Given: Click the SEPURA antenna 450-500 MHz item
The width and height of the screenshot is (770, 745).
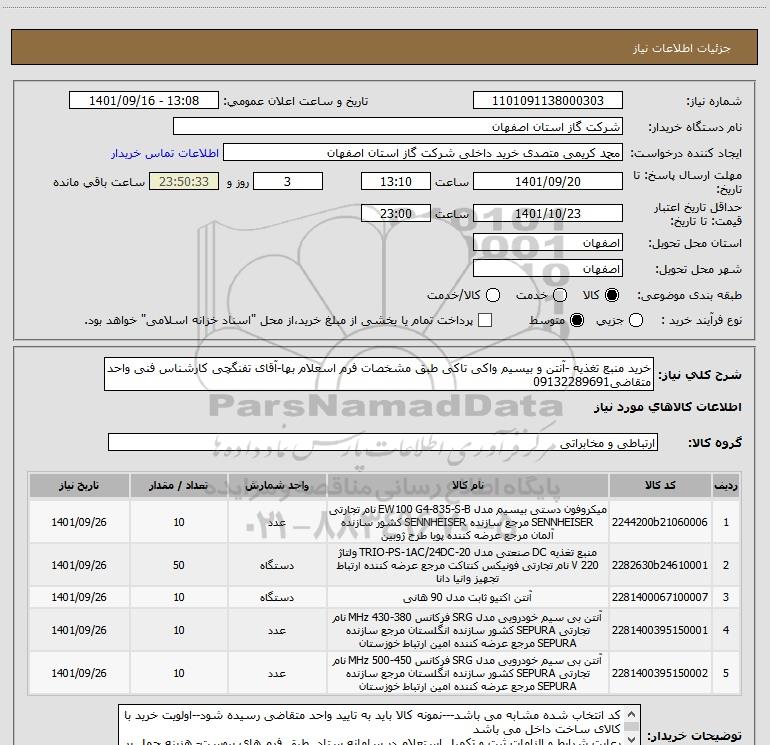Looking at the screenshot, I should tap(468, 673).
